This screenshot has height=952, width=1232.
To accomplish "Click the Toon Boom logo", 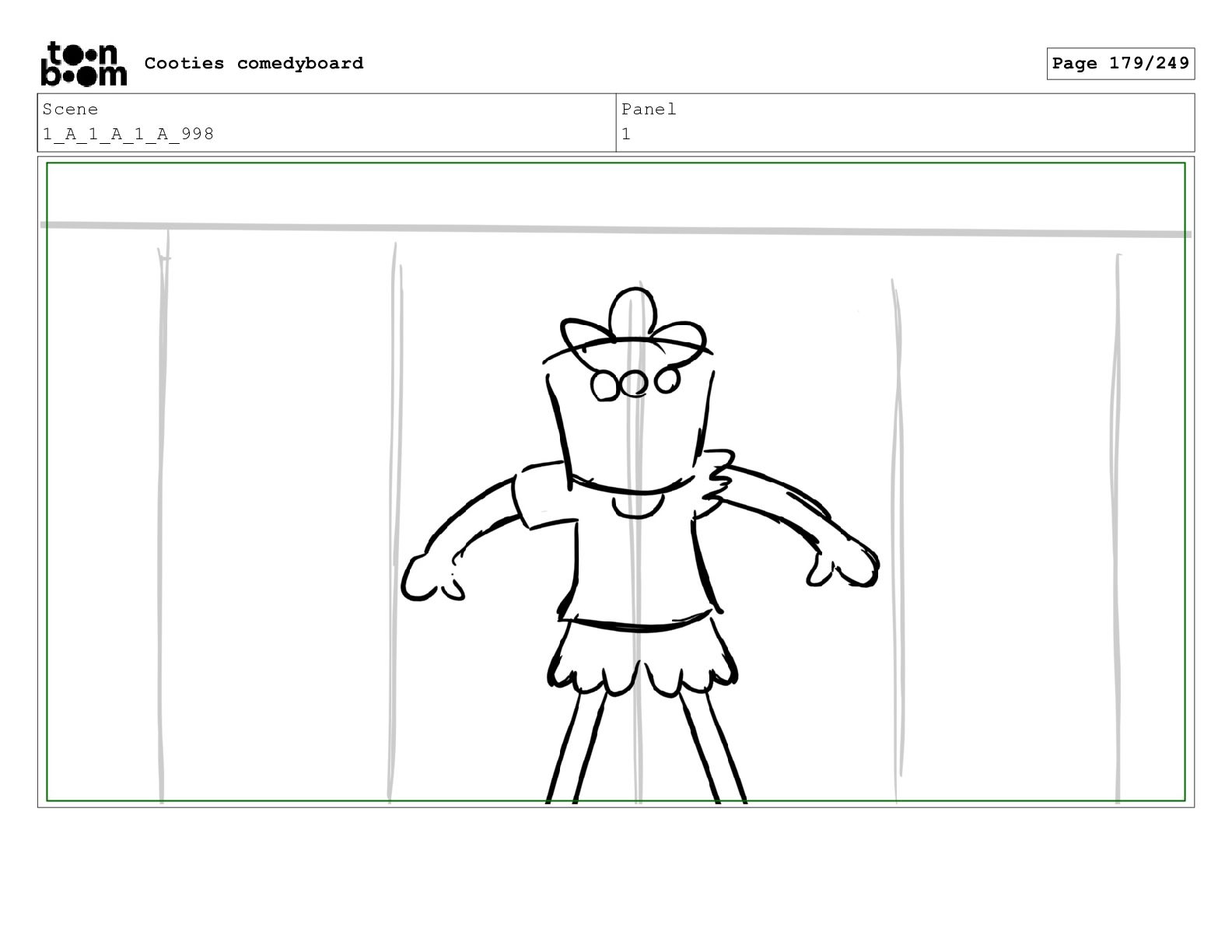I will tap(83, 64).
